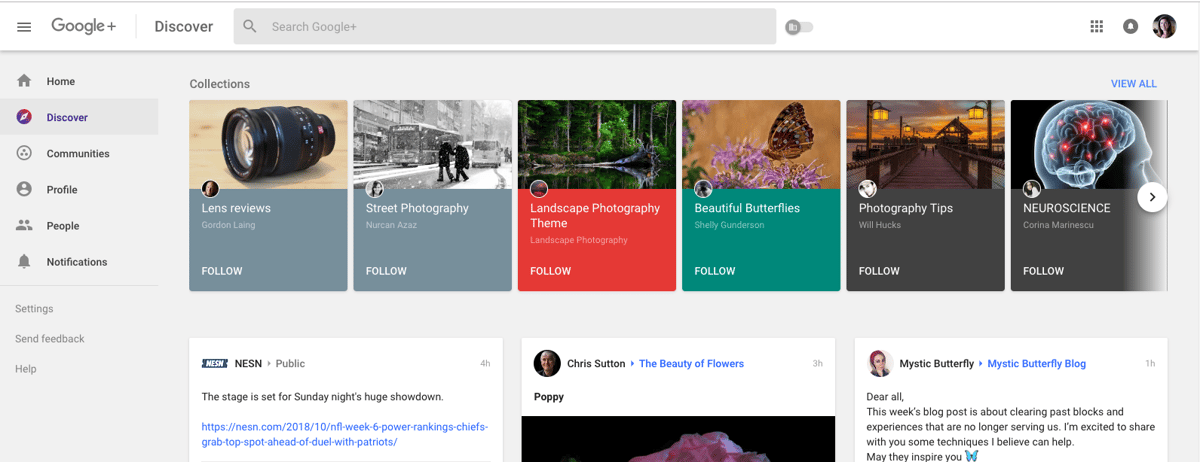The width and height of the screenshot is (1200, 462).
Task: Click Mystic Butterfly's profile picture
Action: click(879, 363)
